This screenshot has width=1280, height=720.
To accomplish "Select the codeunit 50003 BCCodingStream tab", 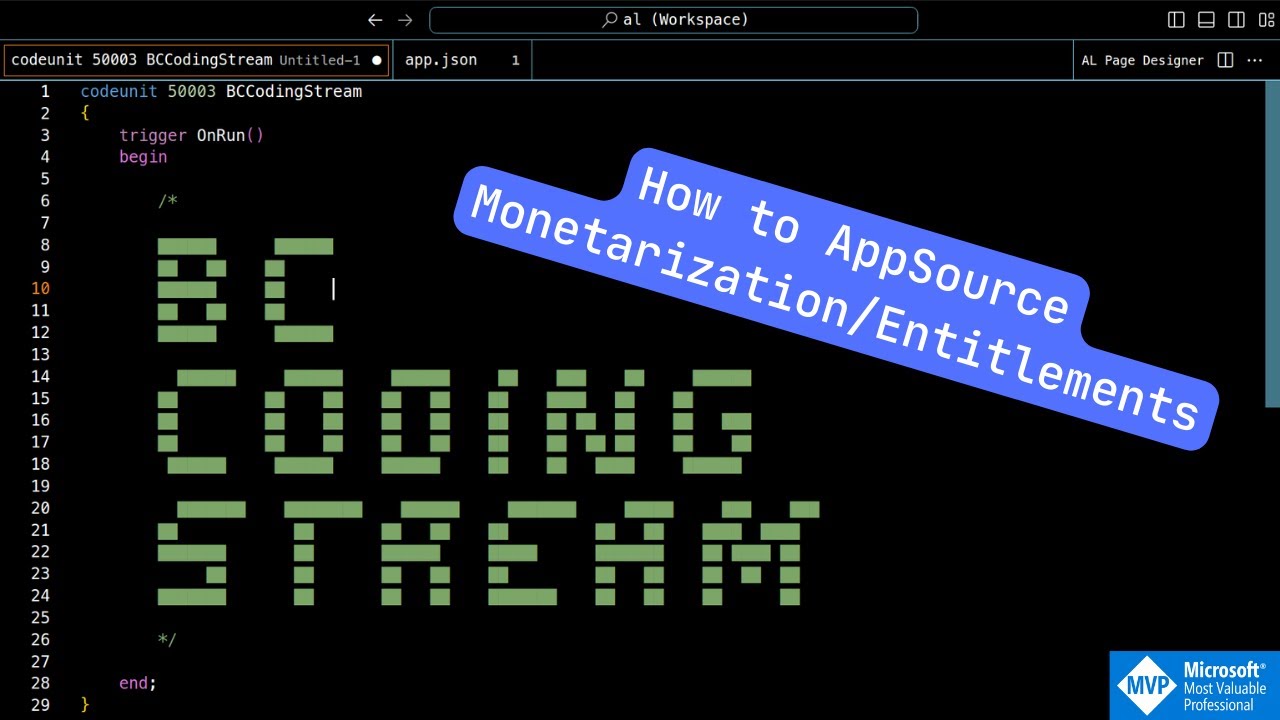I will click(x=196, y=60).
